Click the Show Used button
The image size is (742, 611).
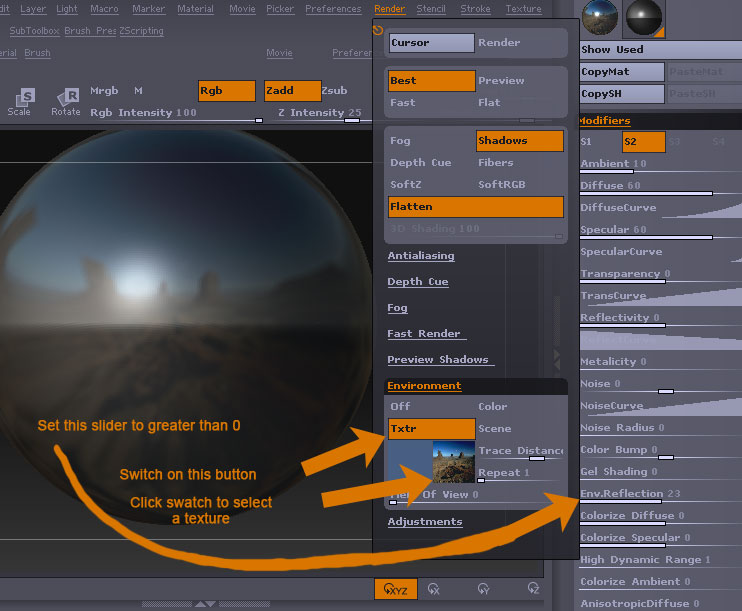click(x=661, y=49)
